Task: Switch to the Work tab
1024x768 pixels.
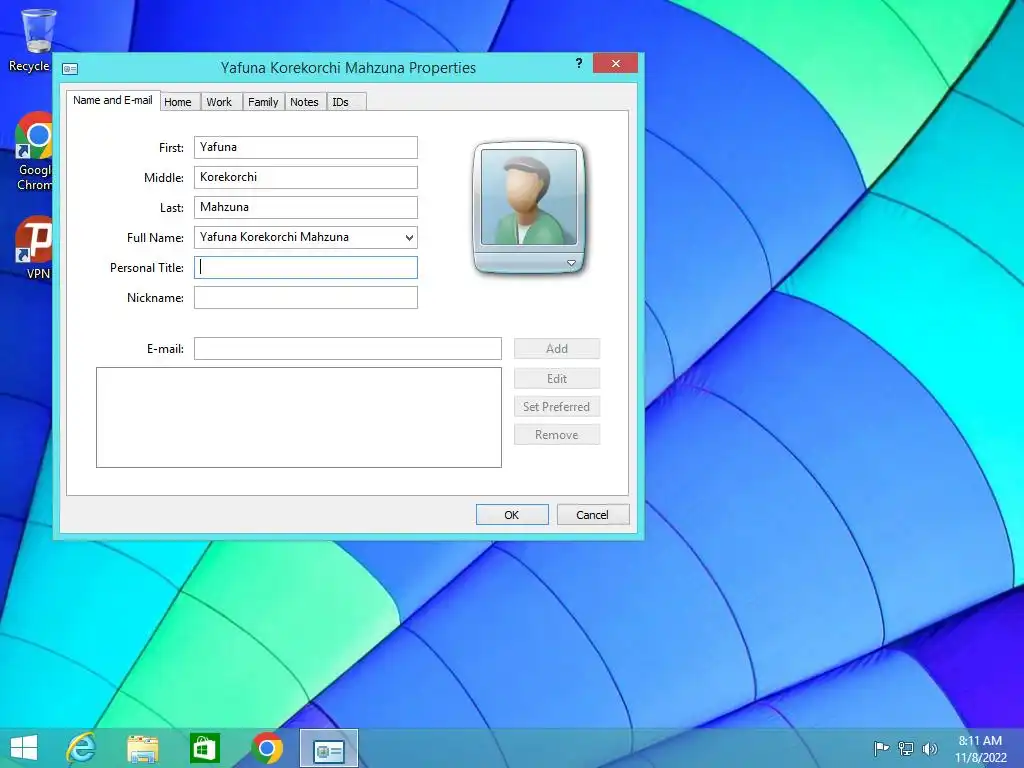Action: 219,102
